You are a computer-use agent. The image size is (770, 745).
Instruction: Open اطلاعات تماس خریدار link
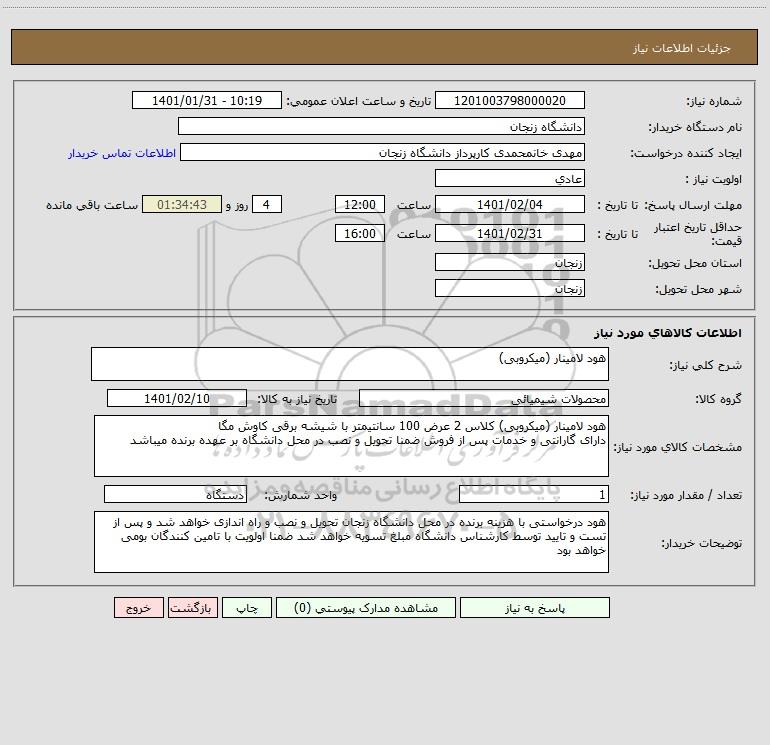[122, 153]
